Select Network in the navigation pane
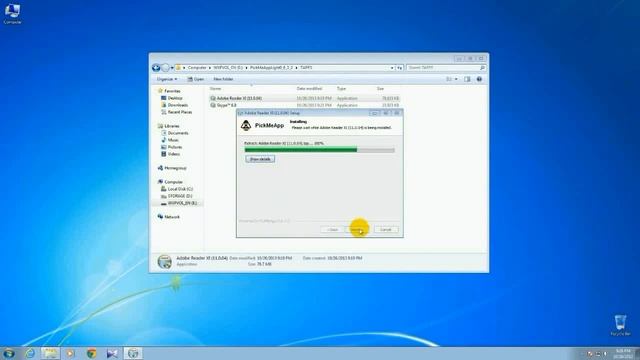This screenshot has width=640, height=360. [171, 217]
